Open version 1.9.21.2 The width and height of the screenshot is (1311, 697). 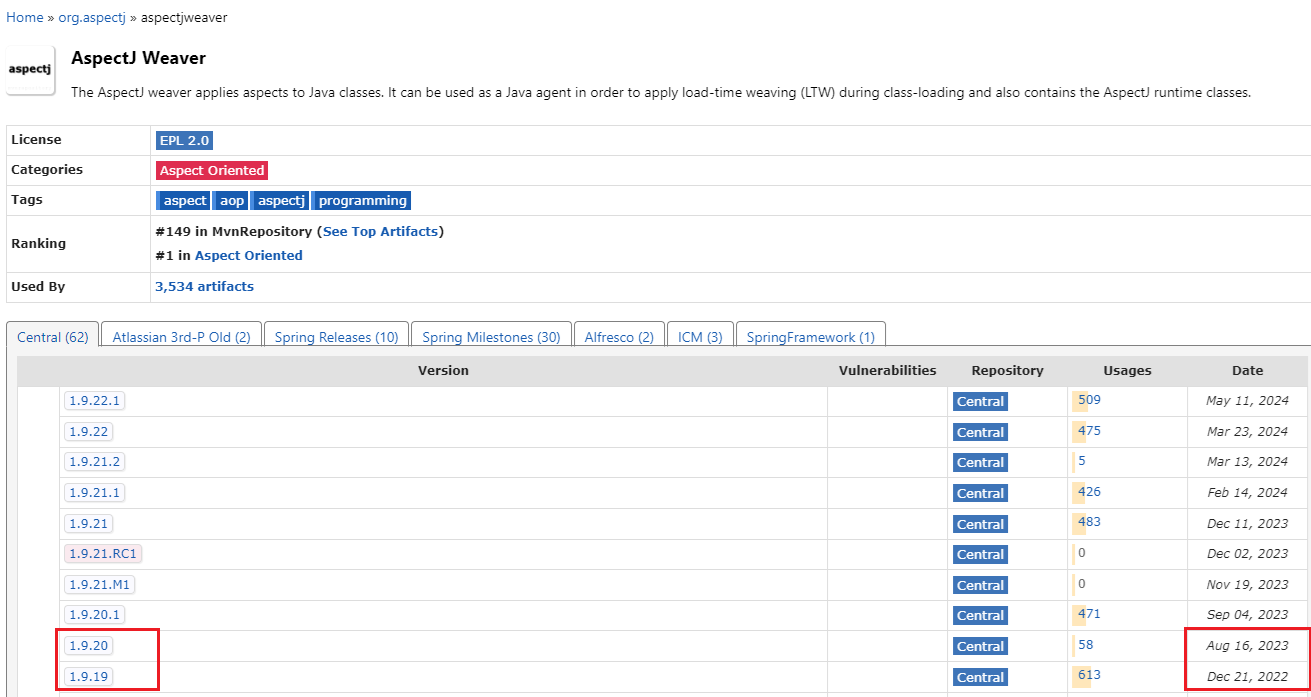point(94,462)
